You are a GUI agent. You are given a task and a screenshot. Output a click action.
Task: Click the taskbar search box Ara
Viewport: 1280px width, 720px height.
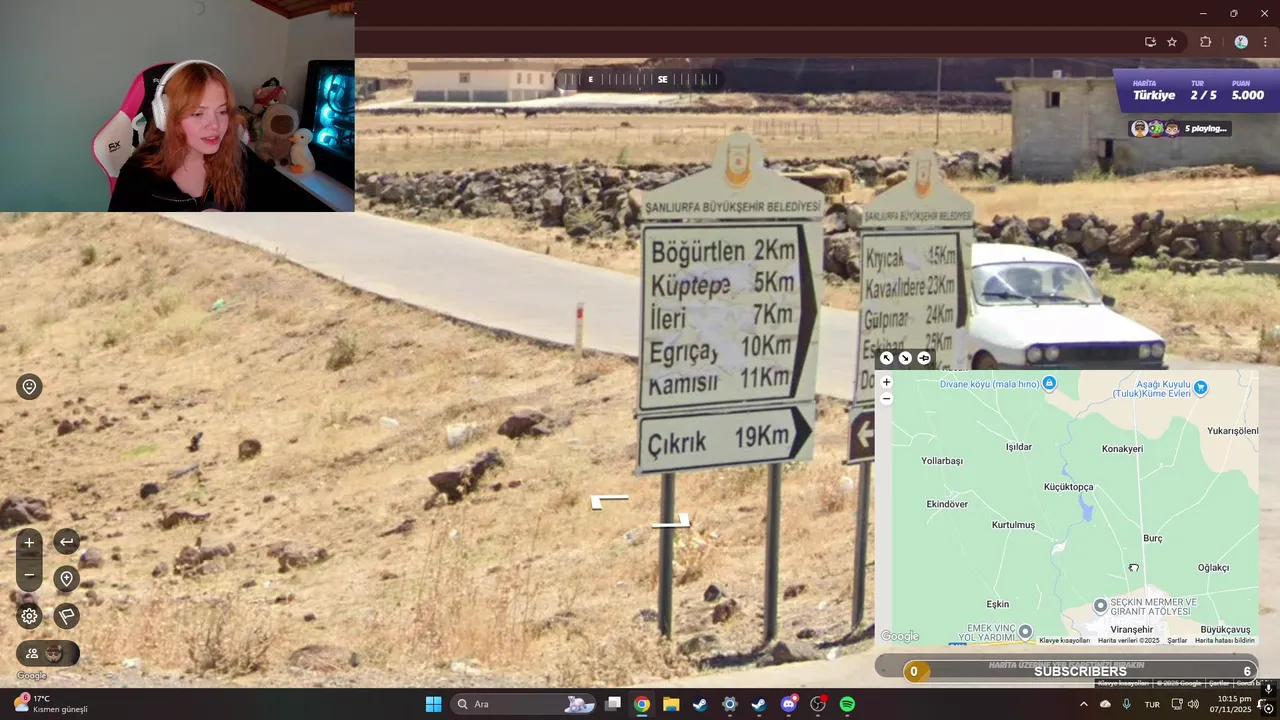(x=525, y=704)
